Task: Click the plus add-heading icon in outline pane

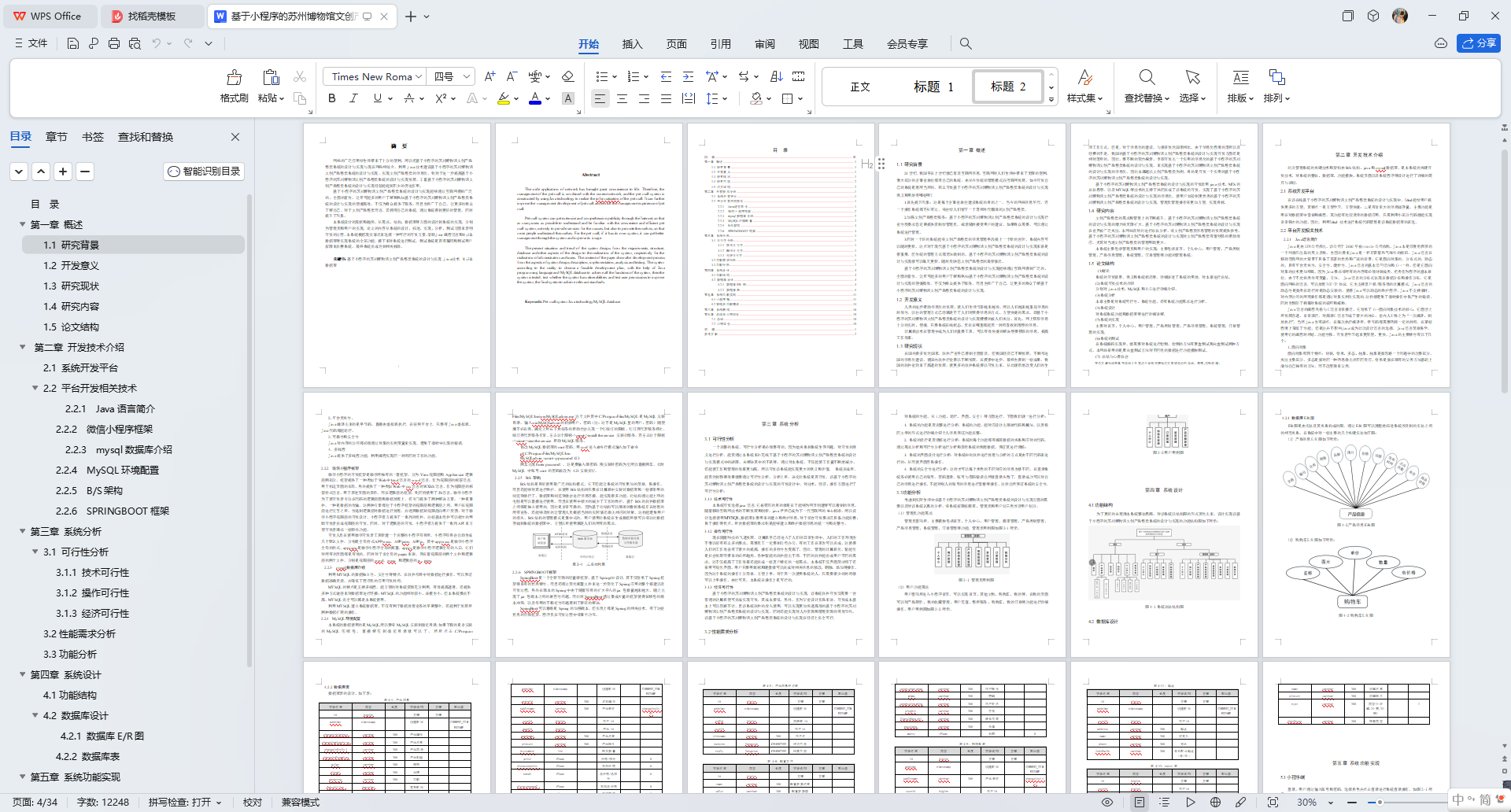Action: pyautogui.click(x=63, y=171)
